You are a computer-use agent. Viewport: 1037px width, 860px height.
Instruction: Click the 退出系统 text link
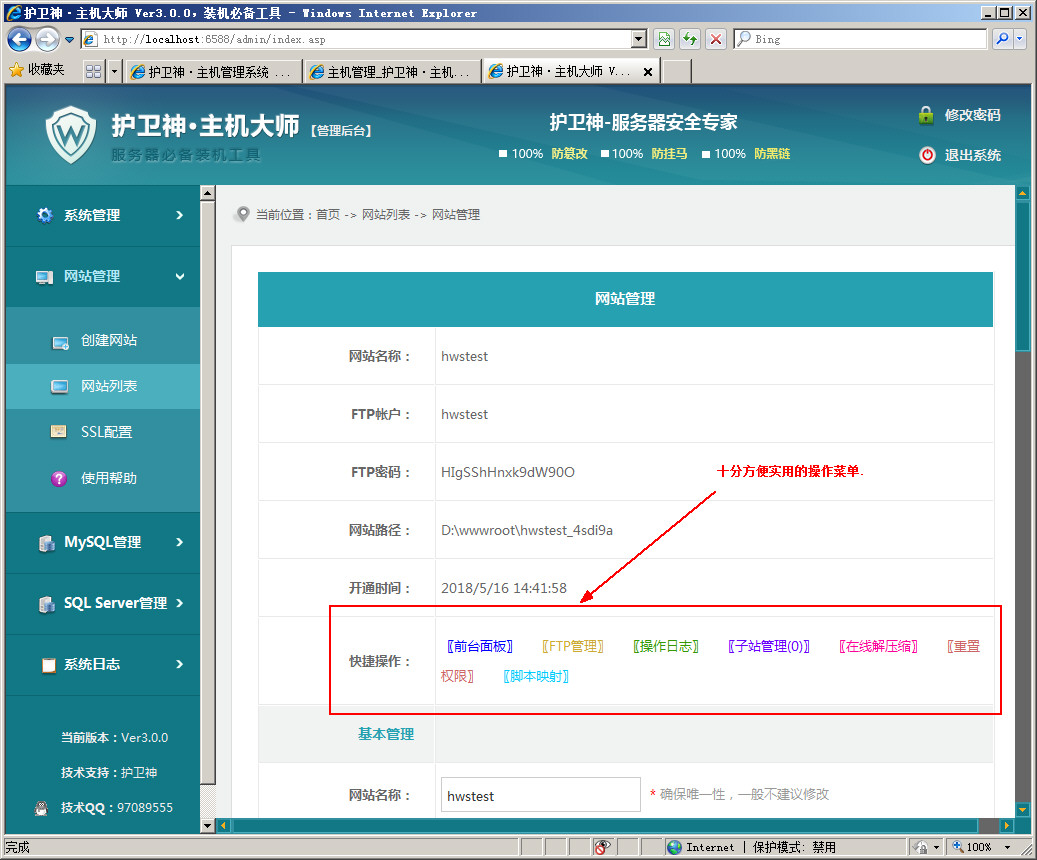tap(972, 155)
